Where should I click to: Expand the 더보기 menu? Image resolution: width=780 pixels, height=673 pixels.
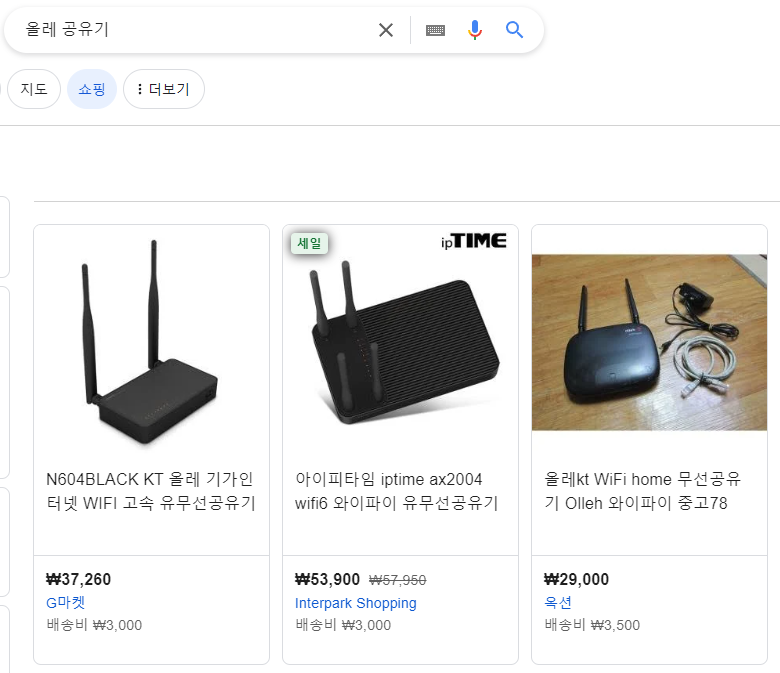point(164,89)
